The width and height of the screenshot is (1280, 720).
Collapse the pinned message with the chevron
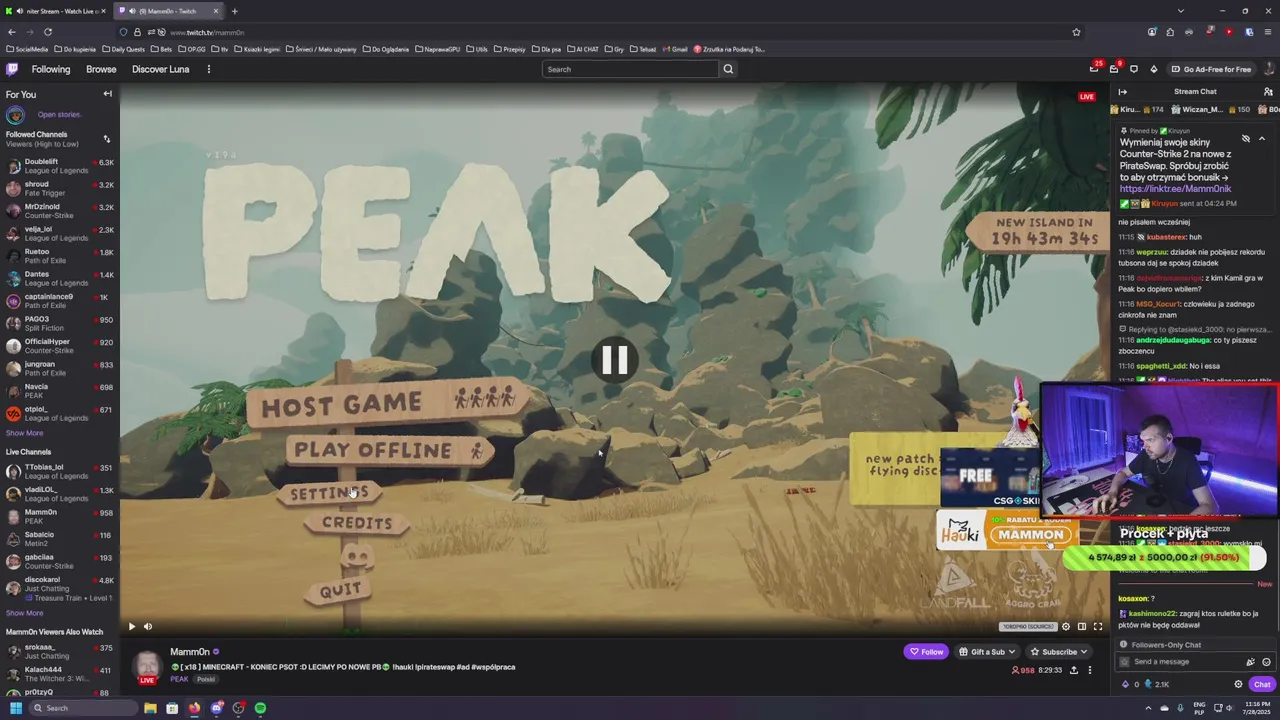1262,139
